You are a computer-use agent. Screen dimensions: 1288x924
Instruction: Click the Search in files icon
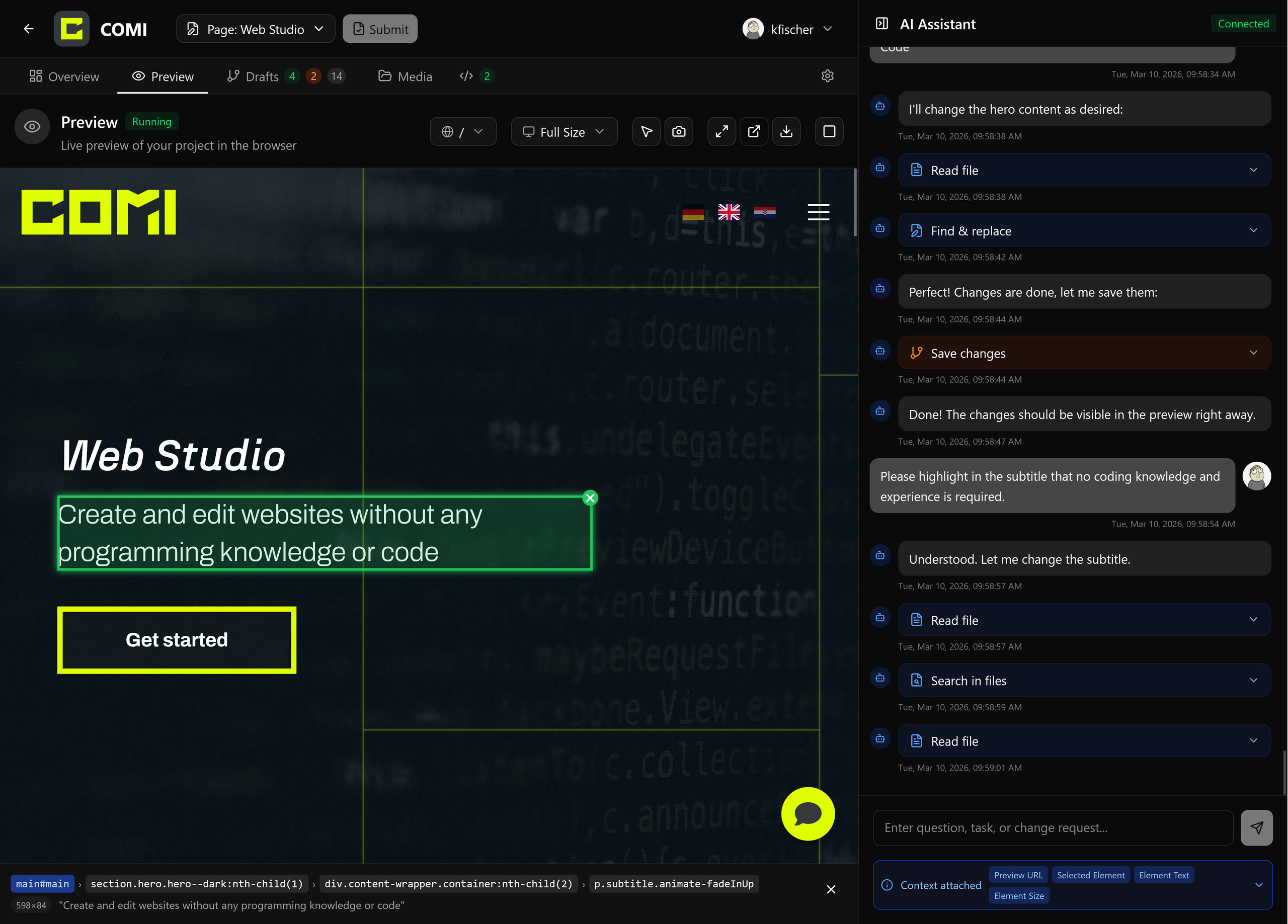(916, 681)
